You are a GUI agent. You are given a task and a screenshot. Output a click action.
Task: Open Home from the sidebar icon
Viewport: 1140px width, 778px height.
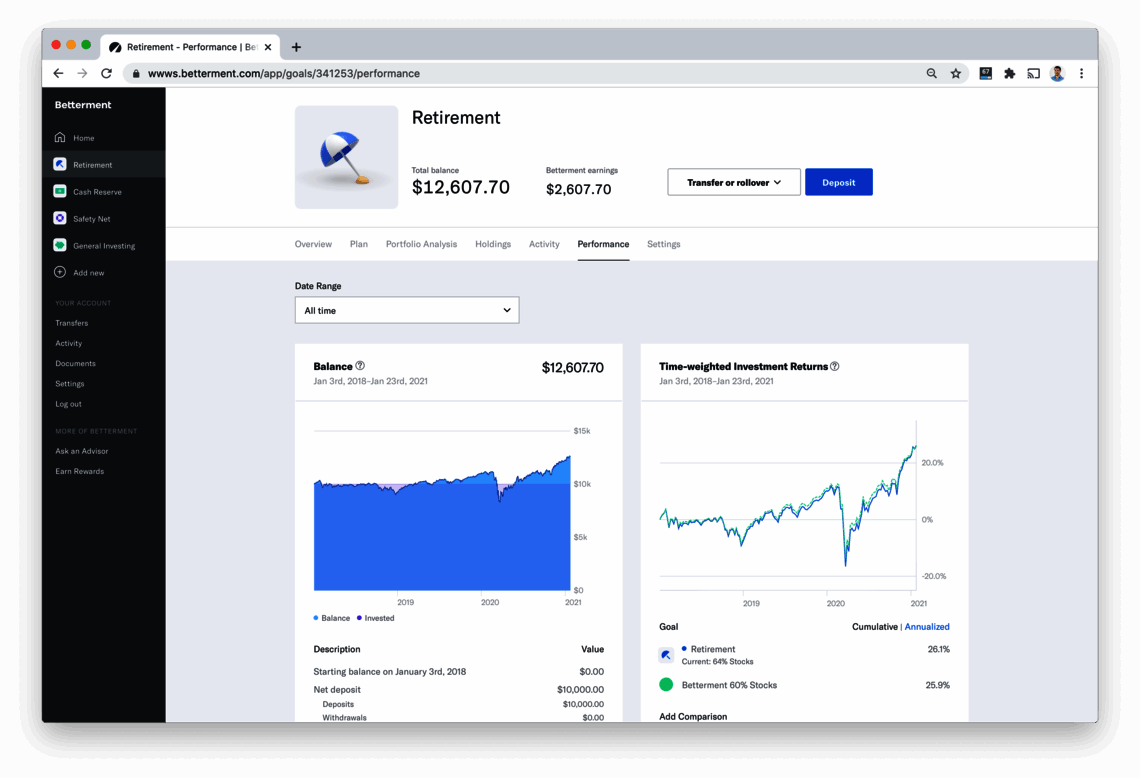click(60, 137)
